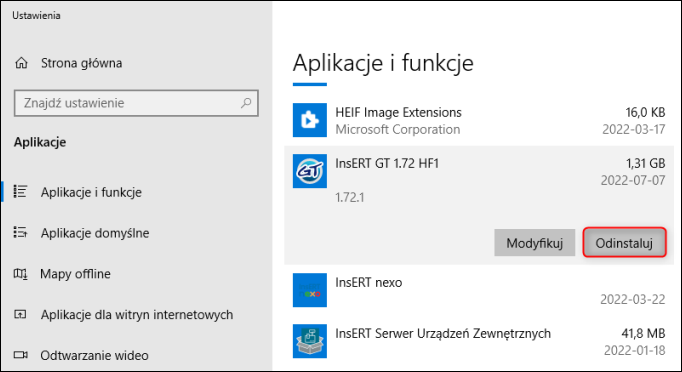Click the InsERT nexo app icon
This screenshot has width=682, height=372.
click(x=310, y=290)
